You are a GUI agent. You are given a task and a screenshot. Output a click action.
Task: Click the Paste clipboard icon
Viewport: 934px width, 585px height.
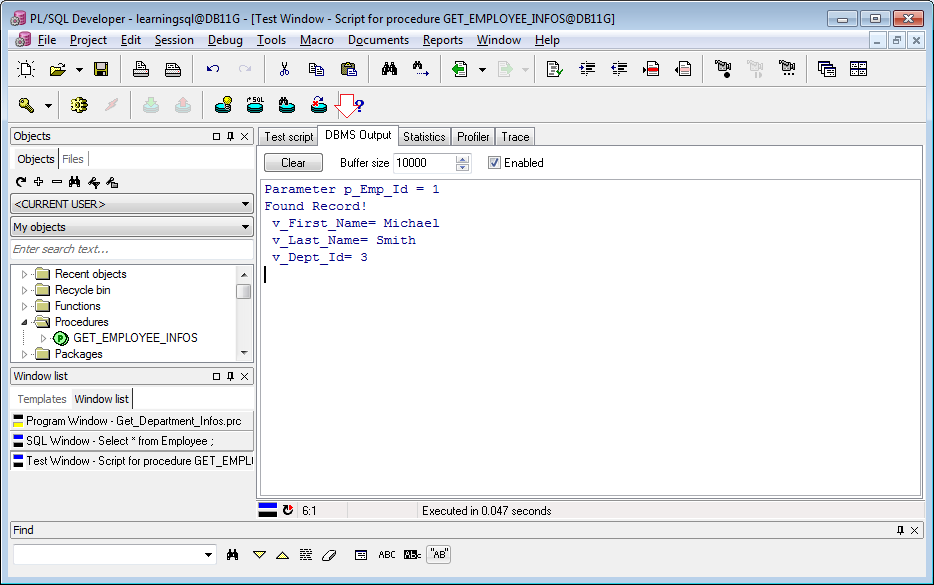click(348, 69)
